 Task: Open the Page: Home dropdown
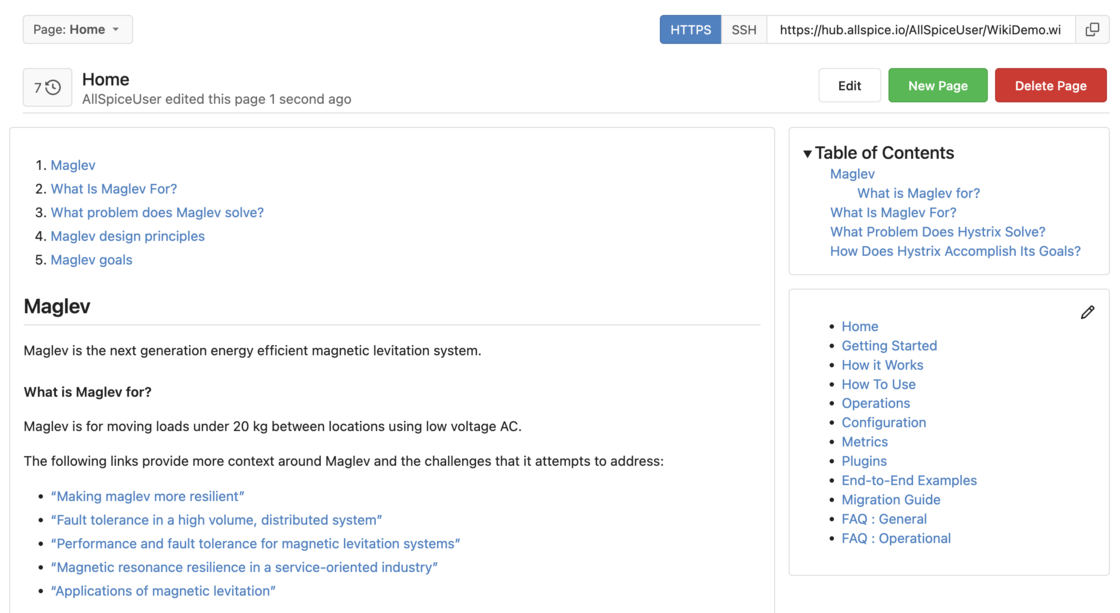point(78,30)
